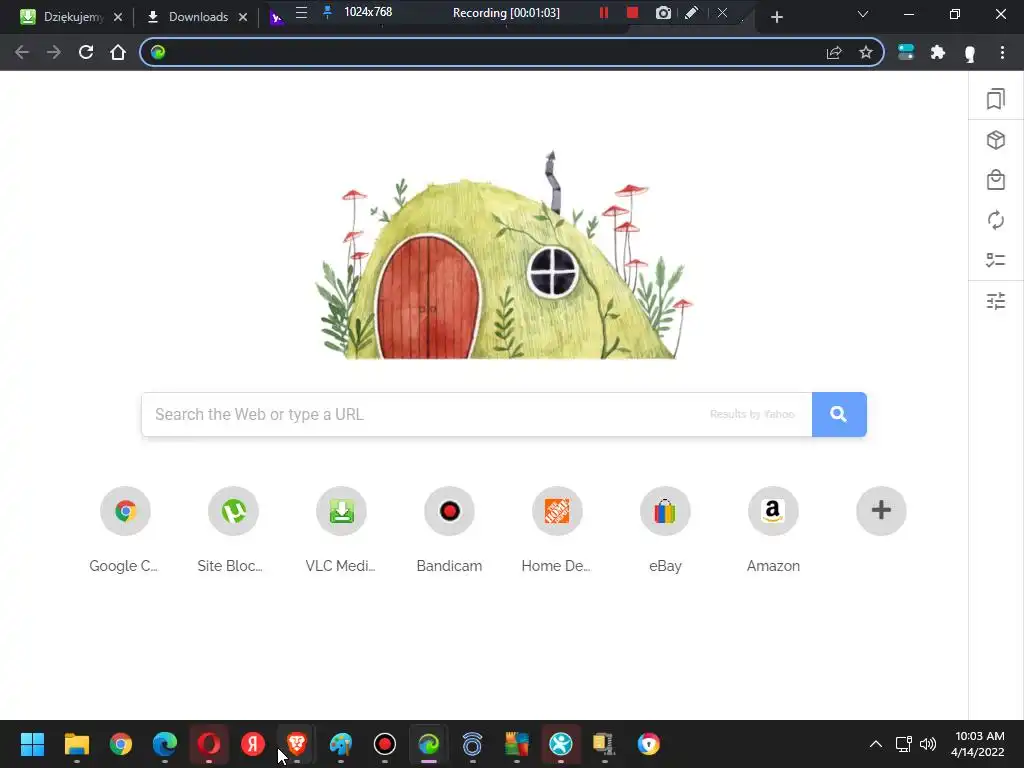
Task: Open the sliders settings sidebar icon
Action: coord(995,301)
